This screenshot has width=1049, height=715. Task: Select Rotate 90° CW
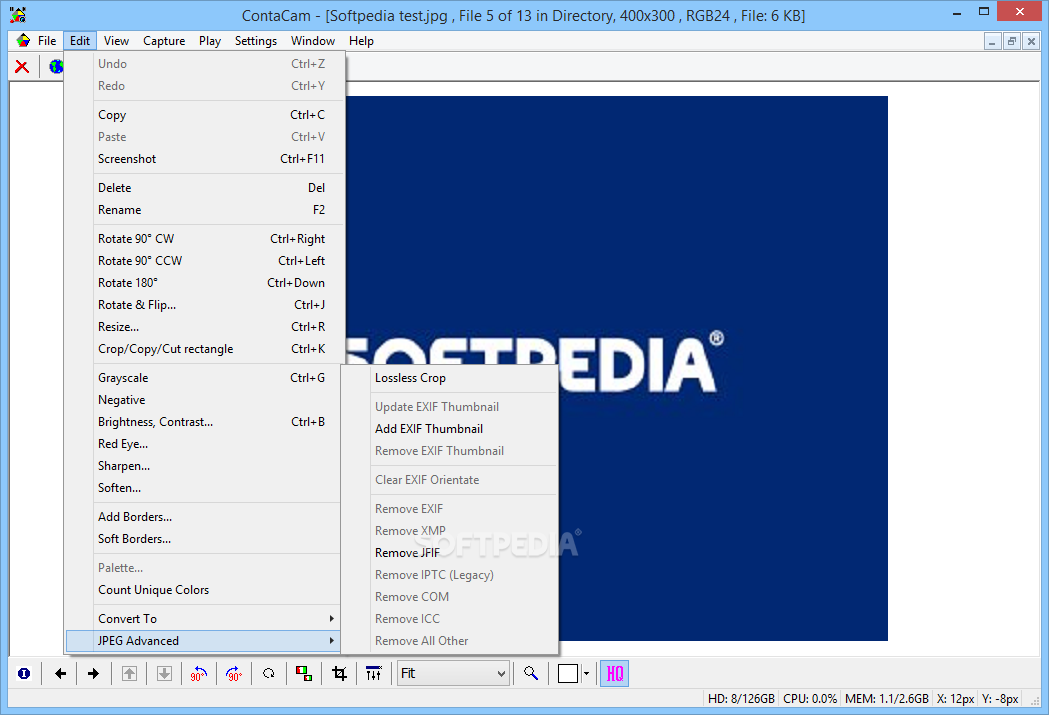(x=203, y=239)
